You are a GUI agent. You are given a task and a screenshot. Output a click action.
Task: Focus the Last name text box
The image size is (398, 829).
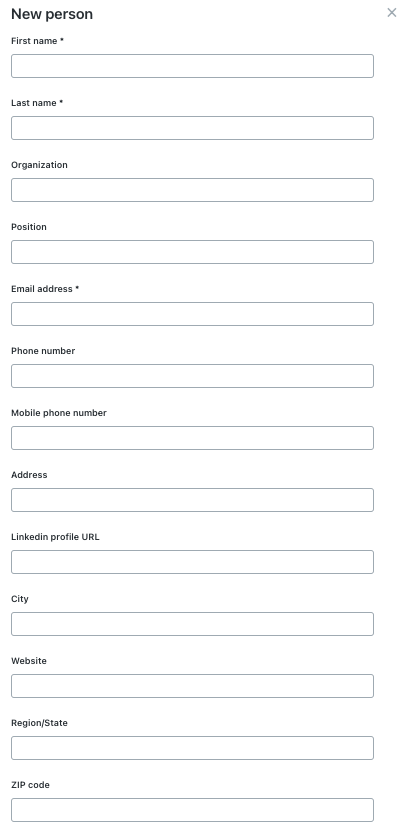coord(192,128)
